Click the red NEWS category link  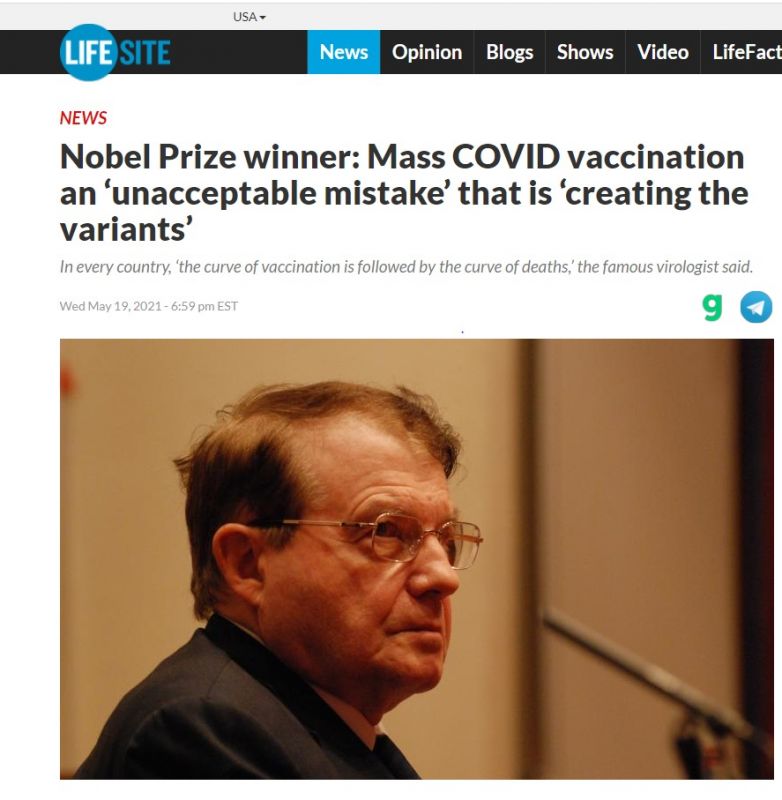click(83, 118)
